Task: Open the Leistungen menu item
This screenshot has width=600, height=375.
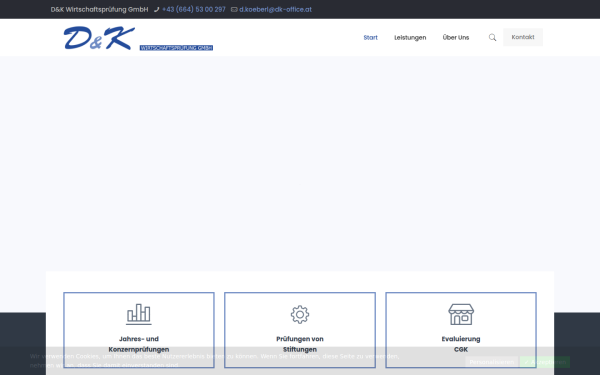Action: [410, 38]
